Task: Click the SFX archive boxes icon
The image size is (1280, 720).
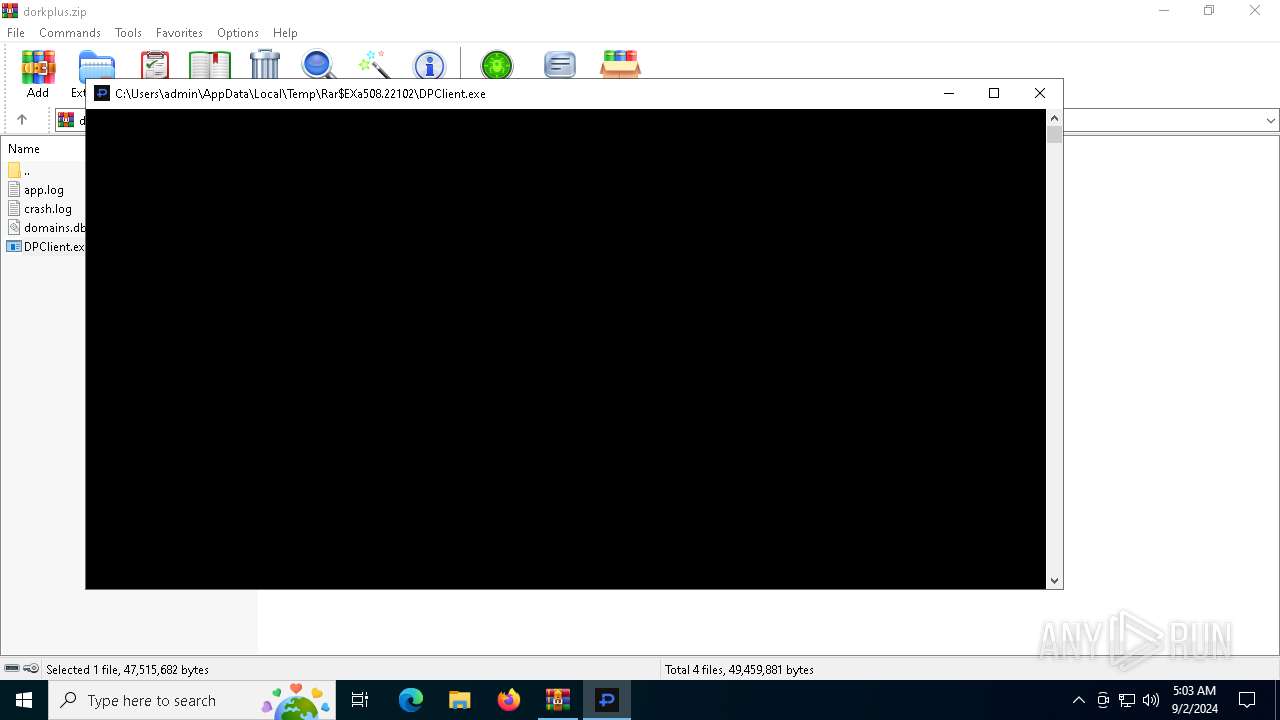Action: [x=621, y=65]
